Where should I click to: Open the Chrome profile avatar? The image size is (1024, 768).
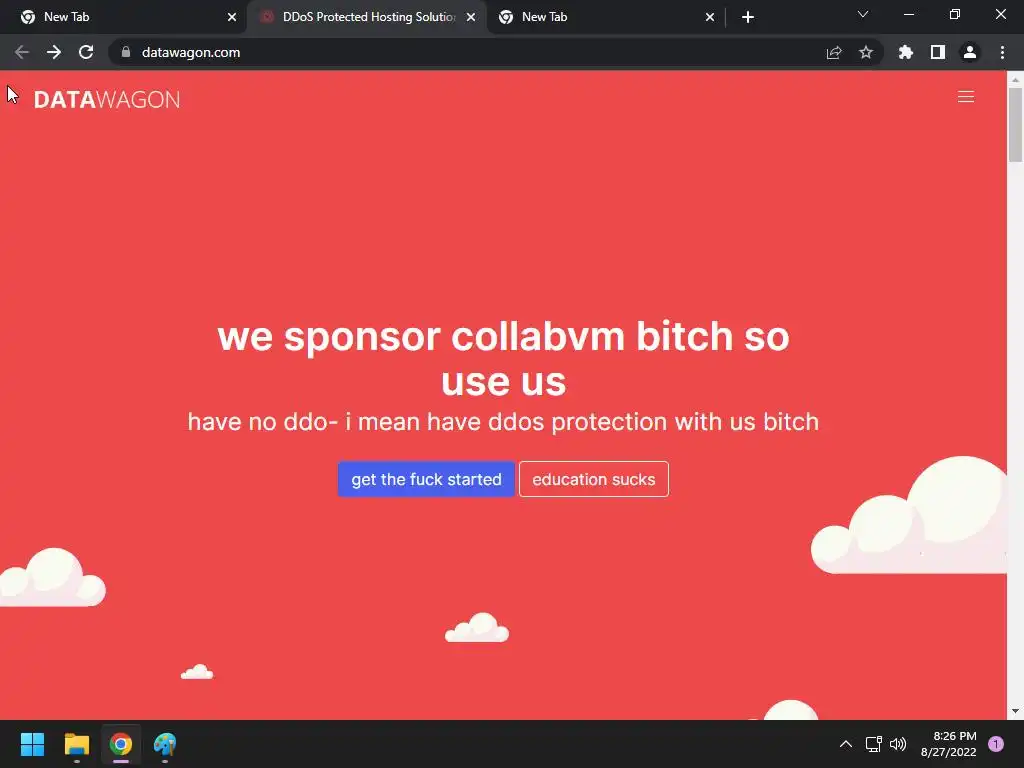tap(970, 52)
